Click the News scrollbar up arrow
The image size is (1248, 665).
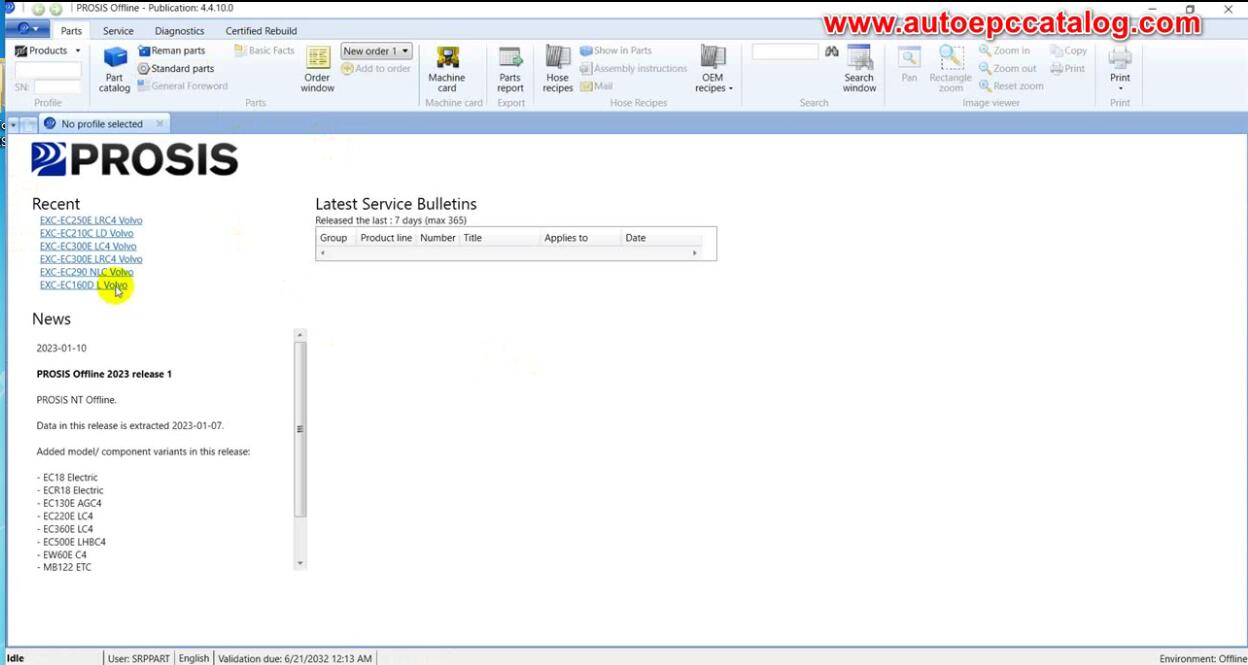(x=300, y=335)
